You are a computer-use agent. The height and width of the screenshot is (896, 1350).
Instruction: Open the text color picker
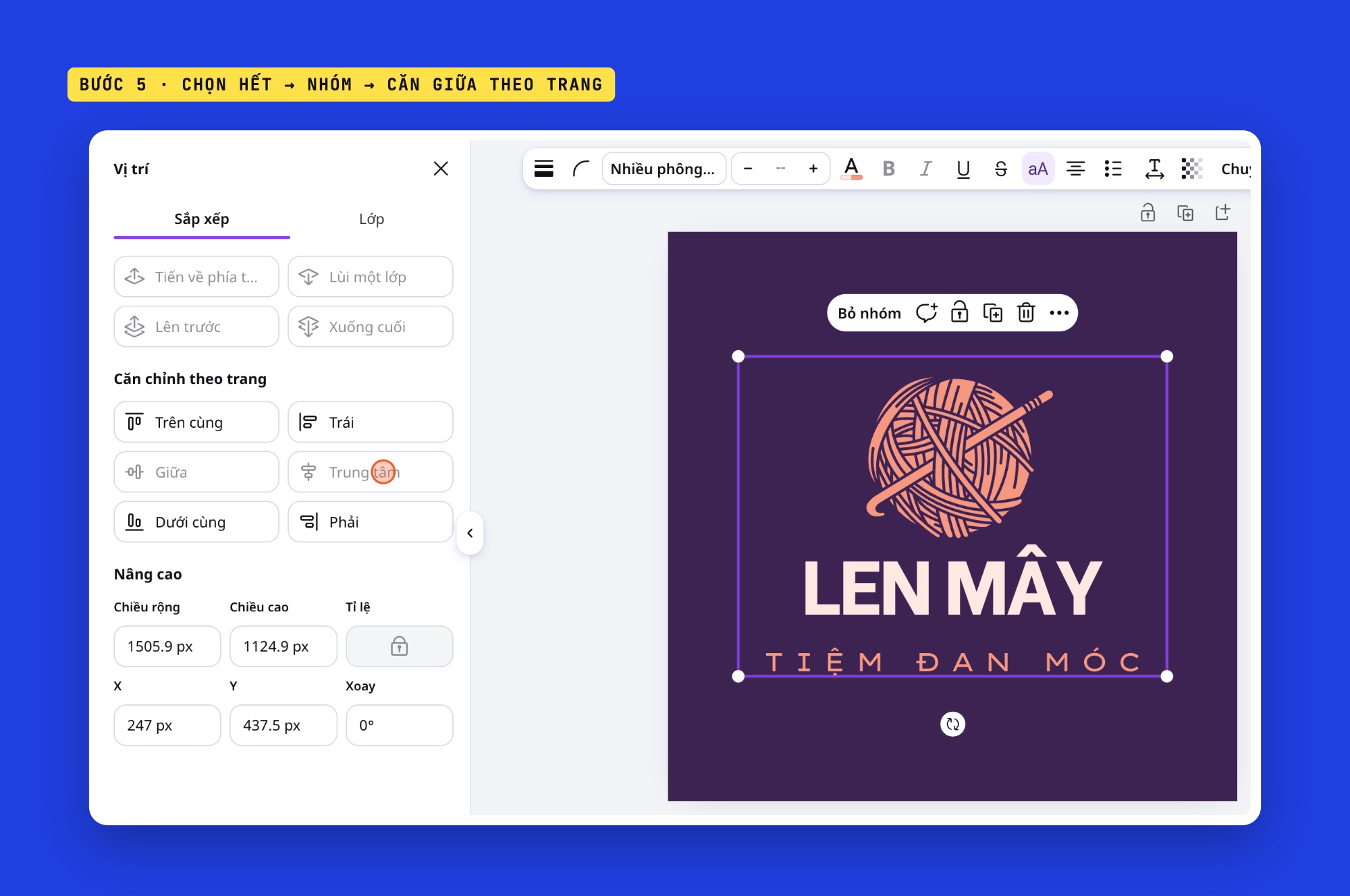click(x=852, y=169)
